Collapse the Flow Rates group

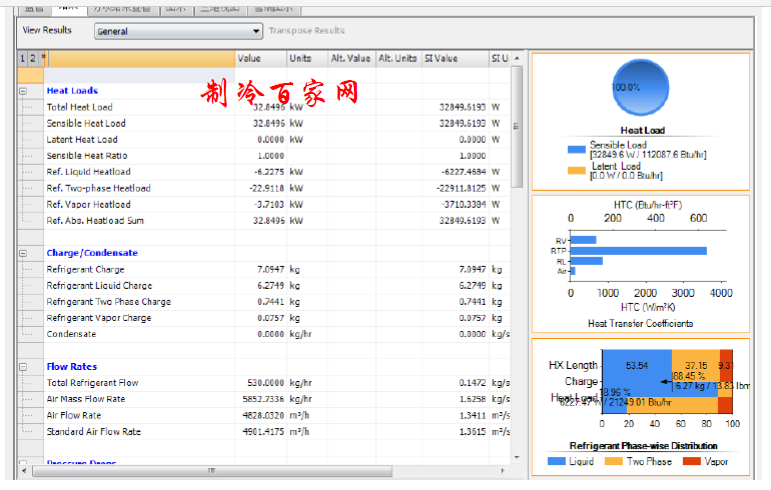point(23,367)
